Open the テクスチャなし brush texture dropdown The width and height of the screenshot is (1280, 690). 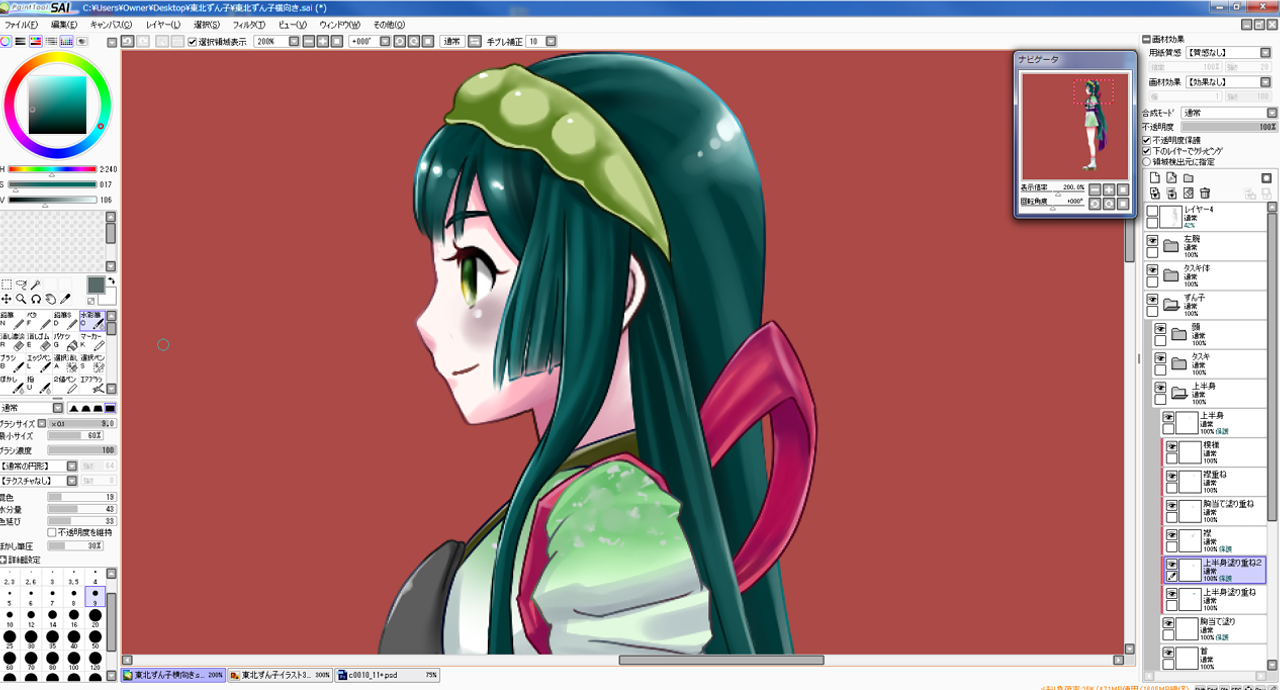tap(72, 480)
